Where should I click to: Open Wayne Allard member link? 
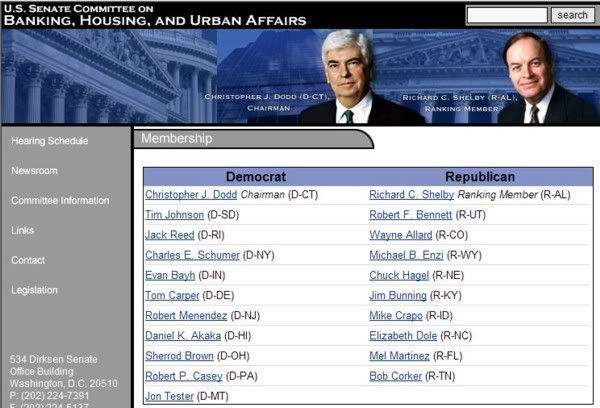pyautogui.click(x=401, y=235)
